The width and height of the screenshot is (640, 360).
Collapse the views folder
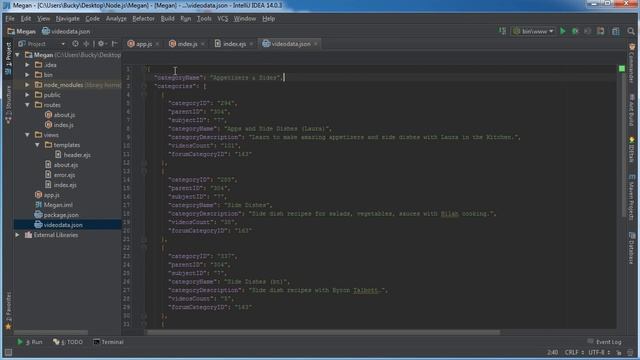[27, 135]
